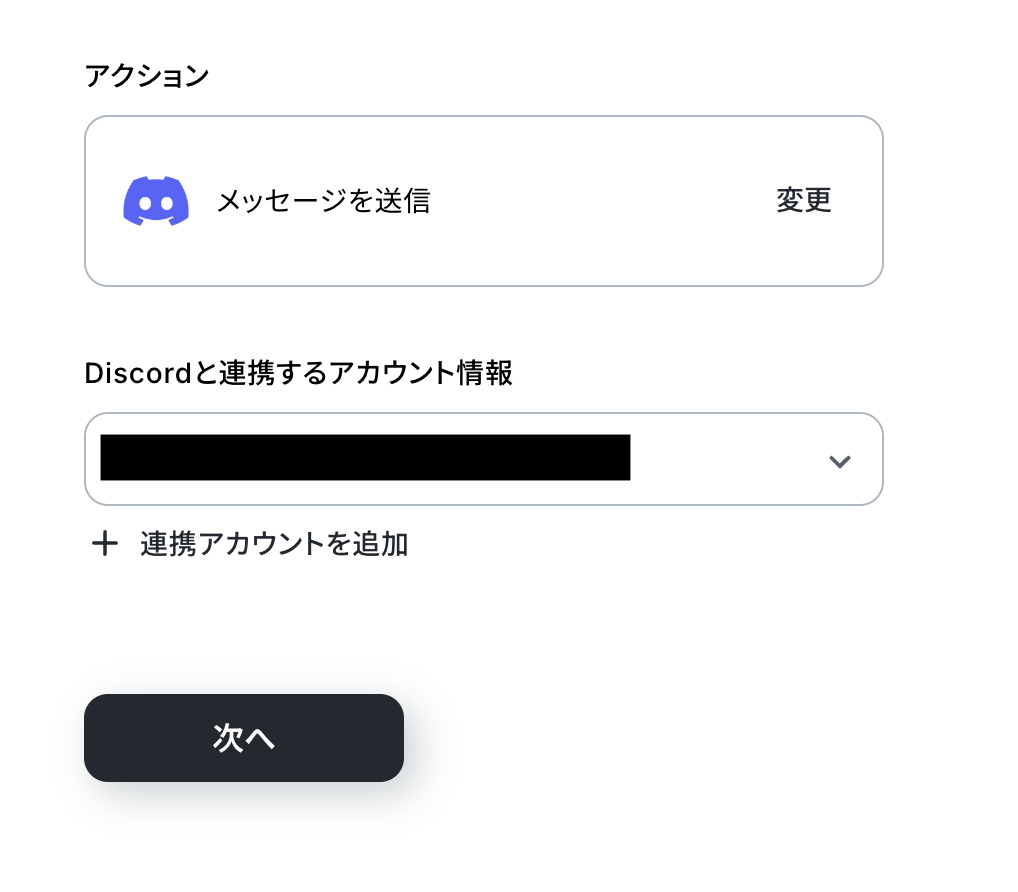Click the Discord logo icon
This screenshot has width=1018, height=892.
pyautogui.click(x=156, y=201)
